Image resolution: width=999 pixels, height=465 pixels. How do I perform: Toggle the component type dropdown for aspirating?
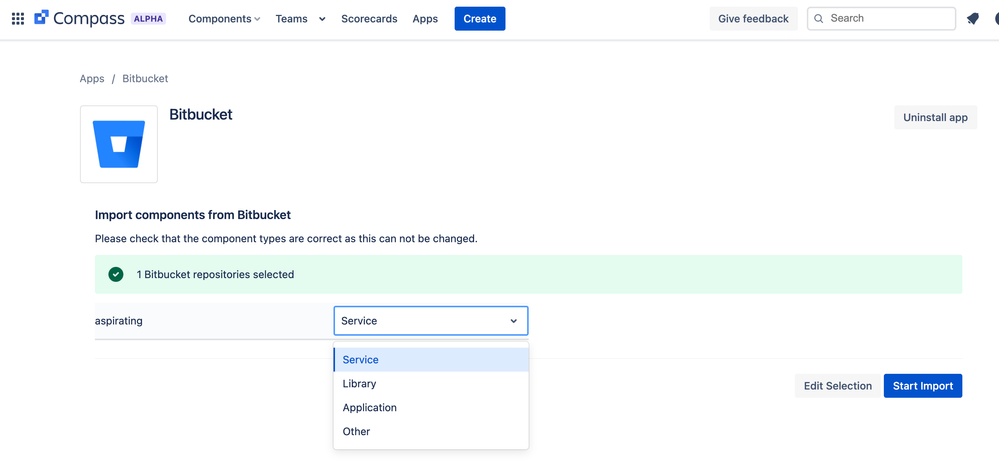[431, 321]
